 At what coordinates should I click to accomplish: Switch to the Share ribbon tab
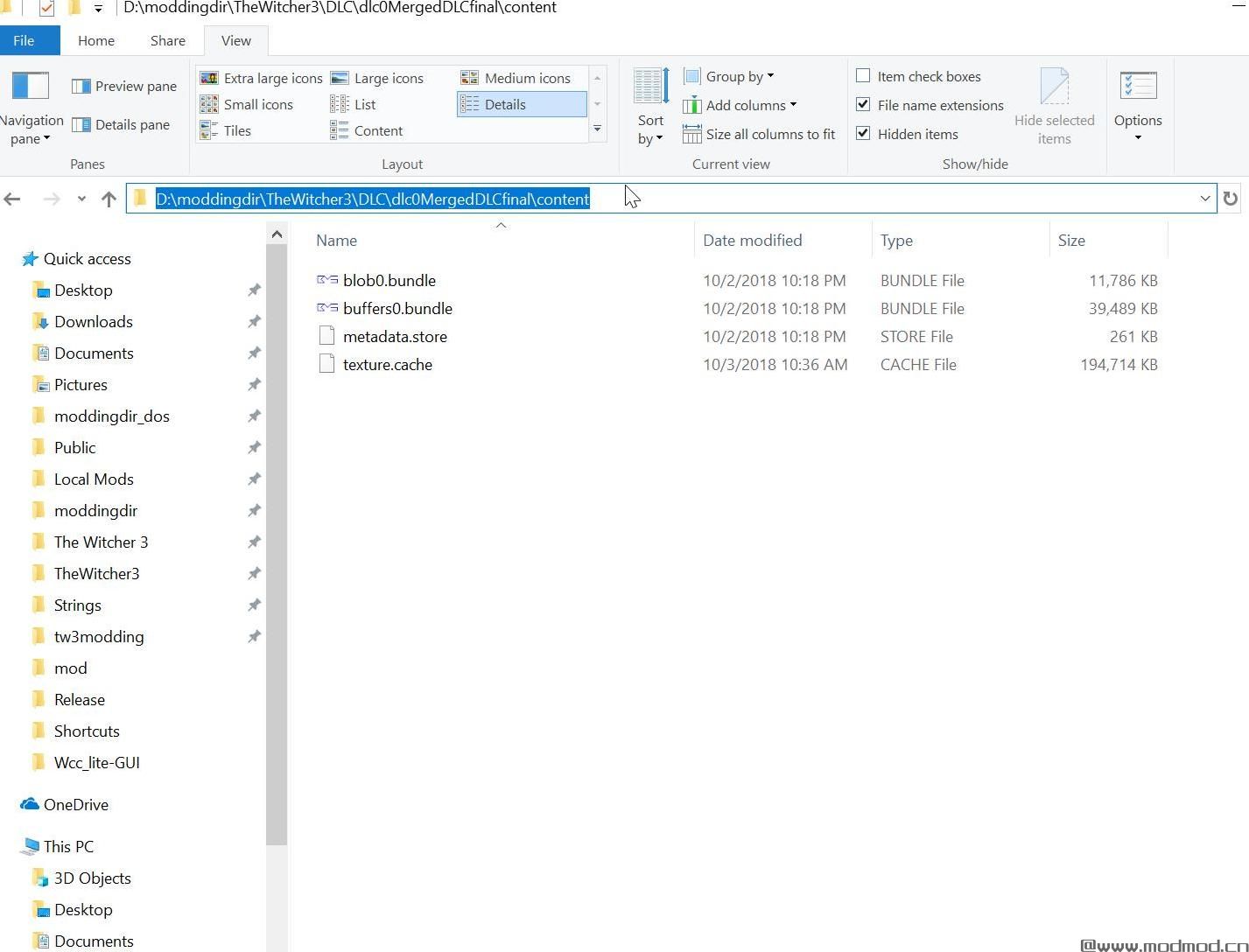point(168,40)
